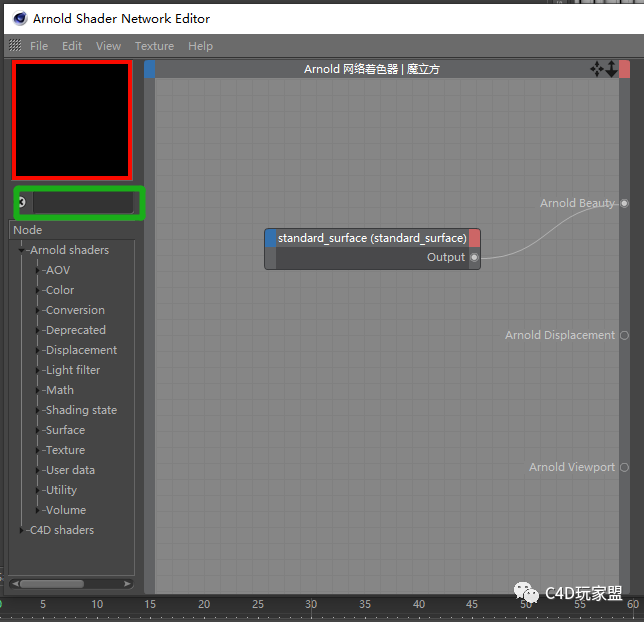Click the right arrow of node list scrollbar
Viewport: 644px width, 622px height.
[127, 584]
